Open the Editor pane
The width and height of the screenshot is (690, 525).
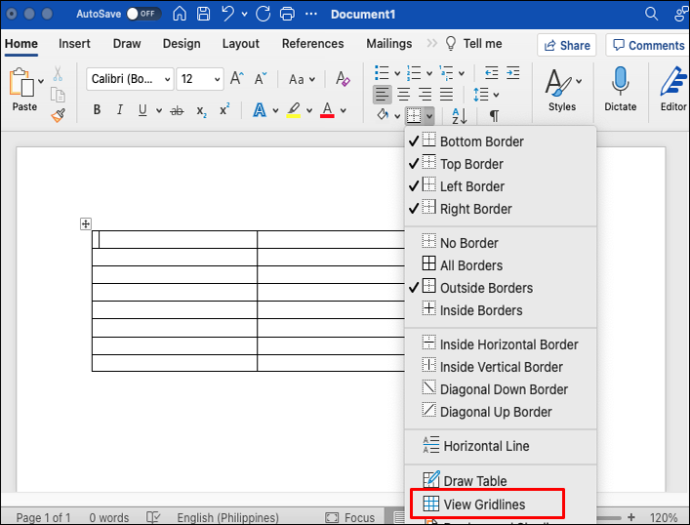pos(673,89)
